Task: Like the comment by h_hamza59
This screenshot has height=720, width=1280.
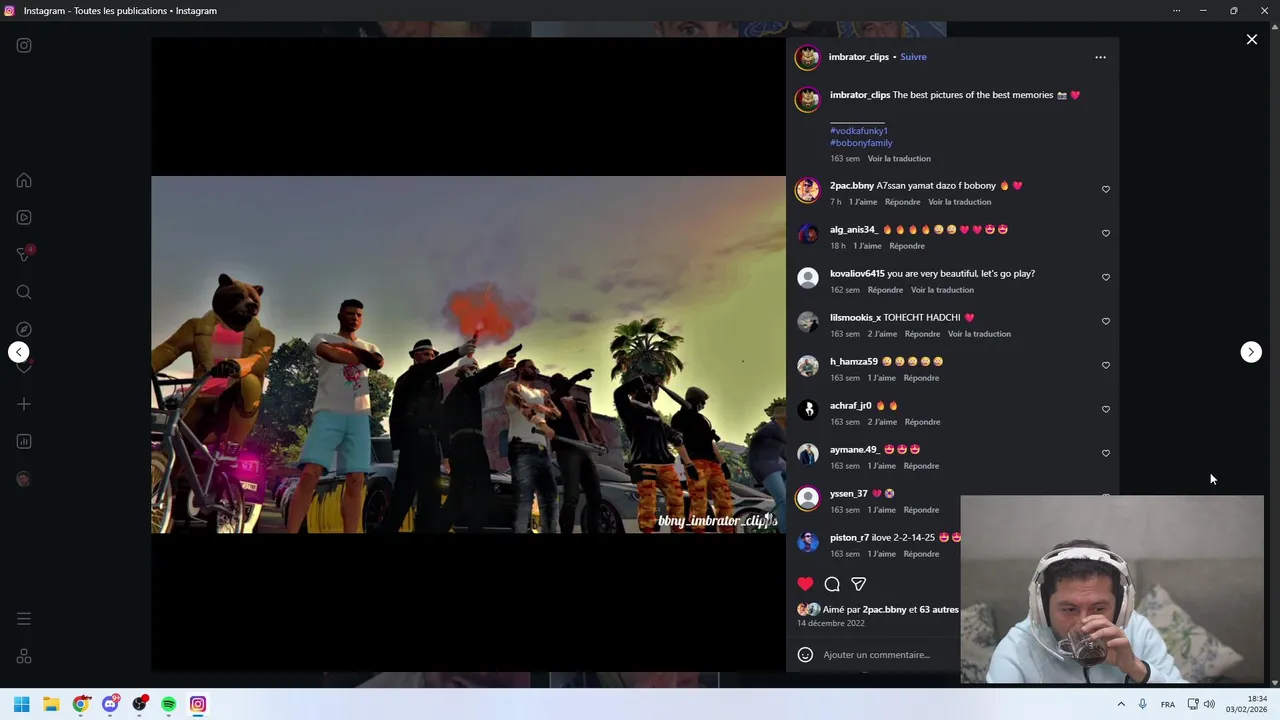Action: (1106, 365)
